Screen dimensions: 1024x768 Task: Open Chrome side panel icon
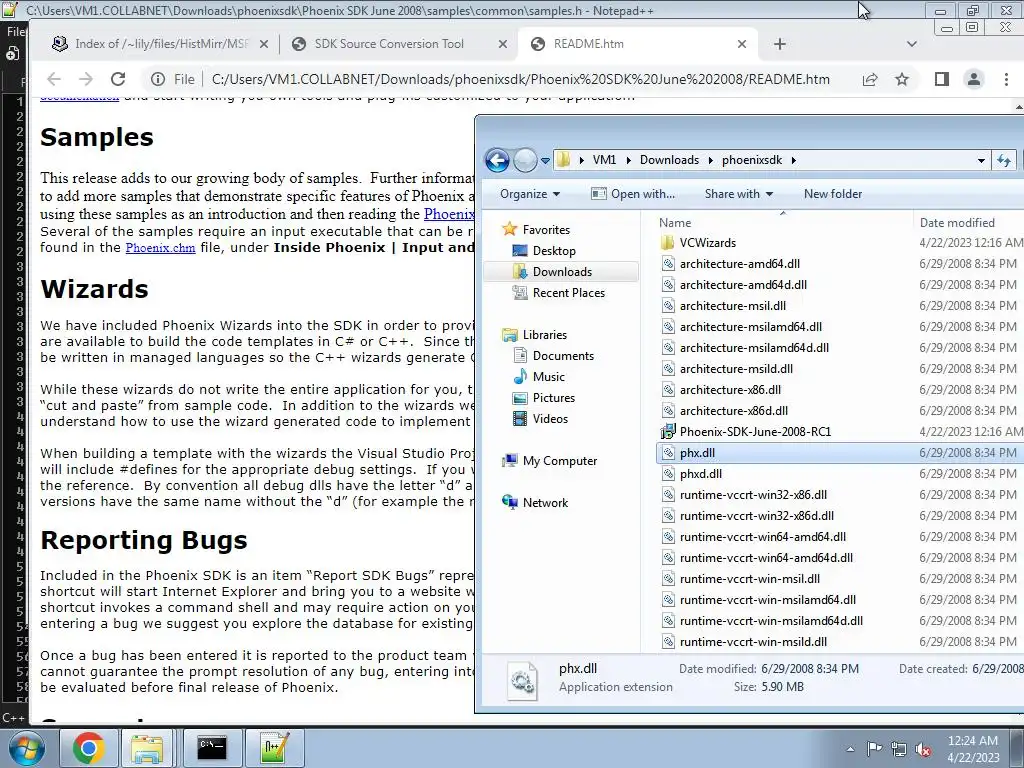[x=941, y=79]
